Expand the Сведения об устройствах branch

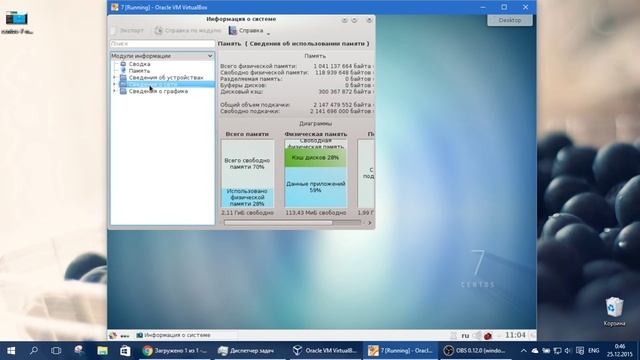coord(114,78)
